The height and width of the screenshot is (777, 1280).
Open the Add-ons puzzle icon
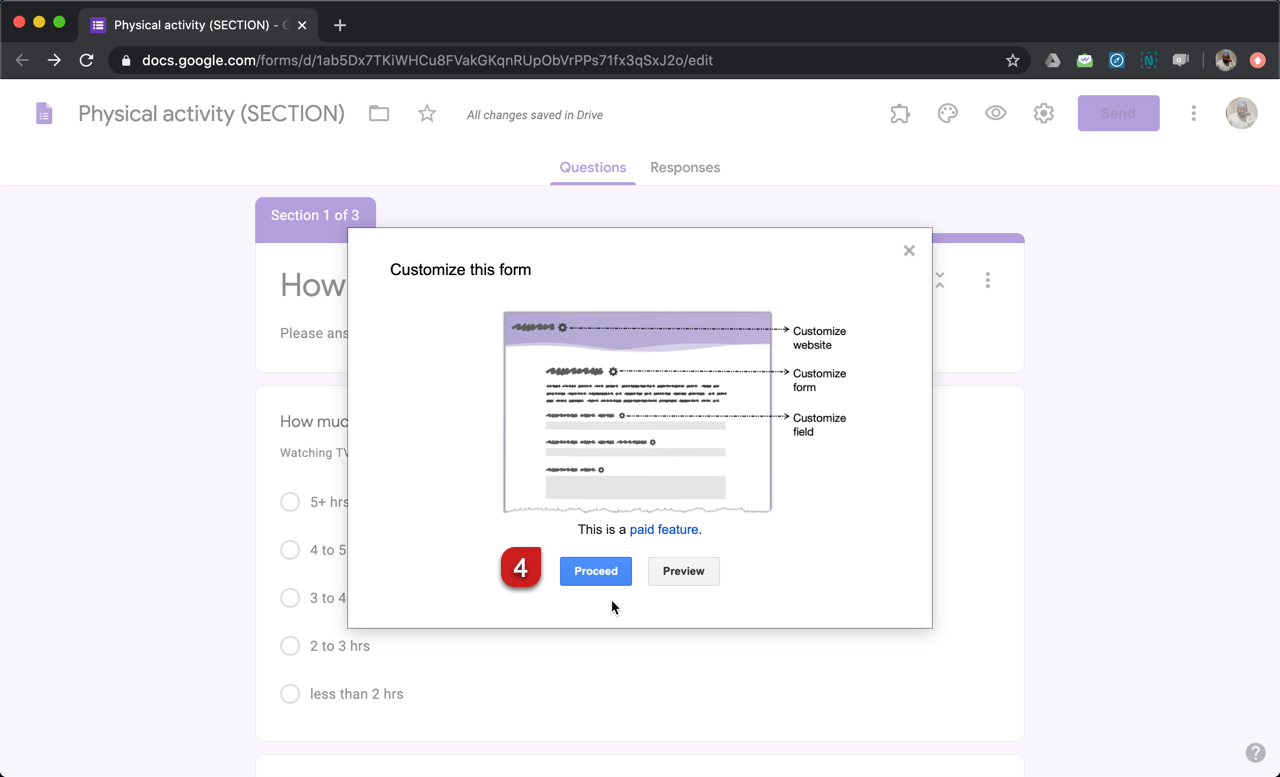coord(899,113)
